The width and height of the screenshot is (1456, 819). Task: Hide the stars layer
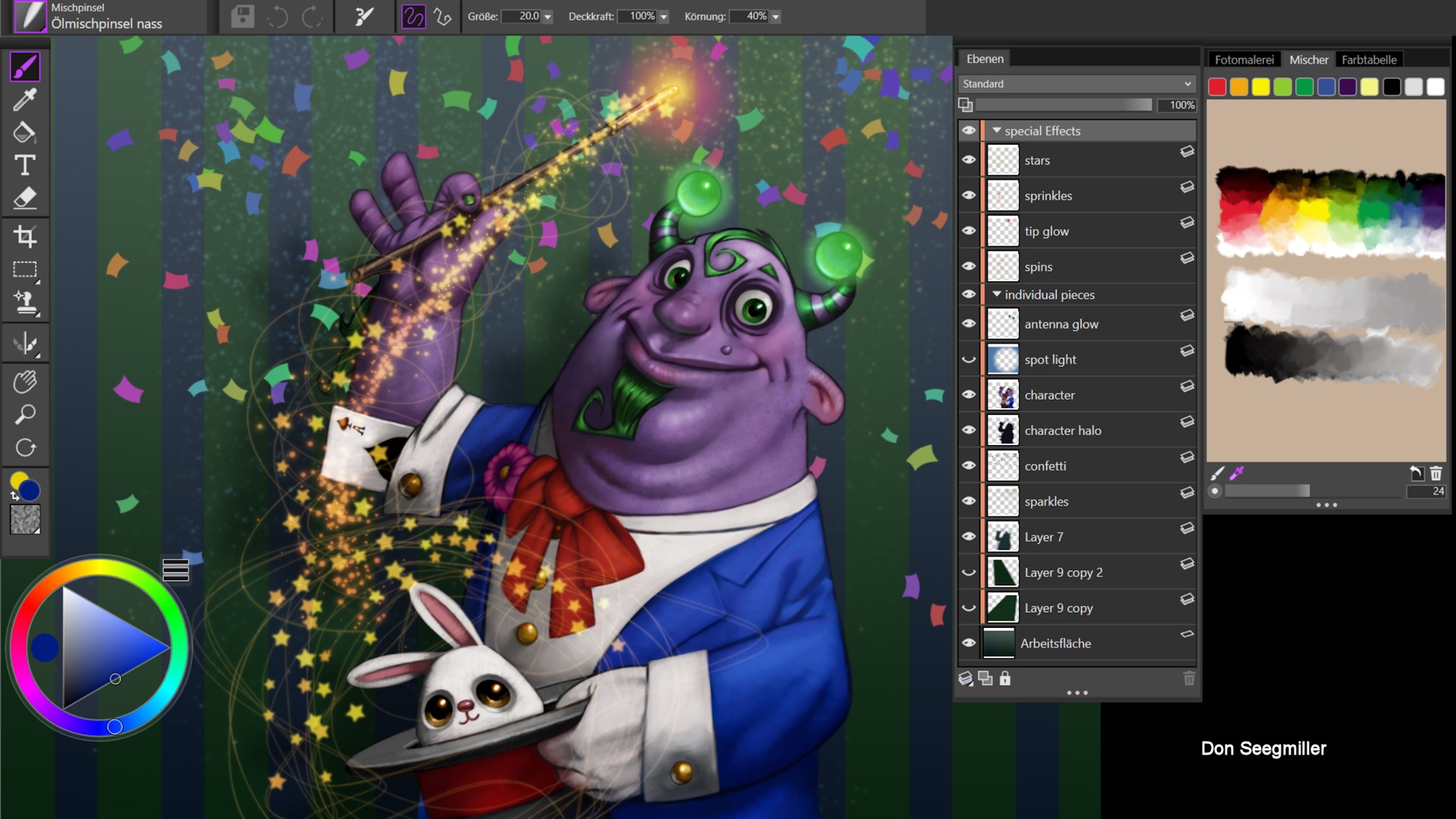tap(968, 160)
